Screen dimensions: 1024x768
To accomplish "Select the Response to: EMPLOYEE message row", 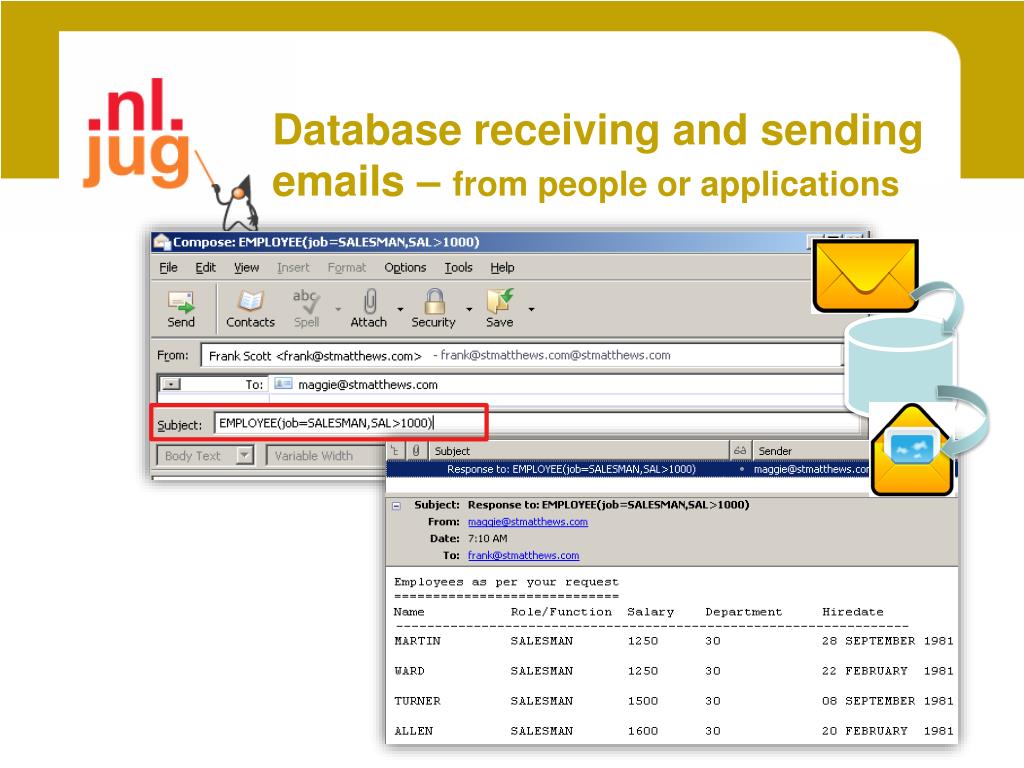I will pyautogui.click(x=628, y=469).
